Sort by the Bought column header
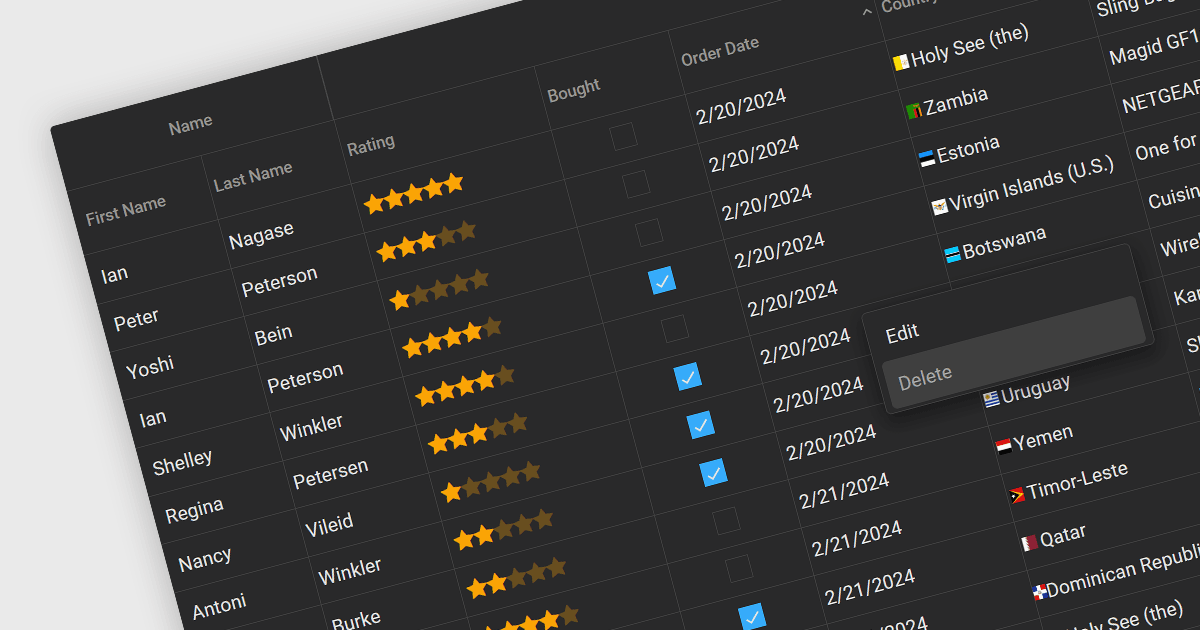 click(574, 91)
